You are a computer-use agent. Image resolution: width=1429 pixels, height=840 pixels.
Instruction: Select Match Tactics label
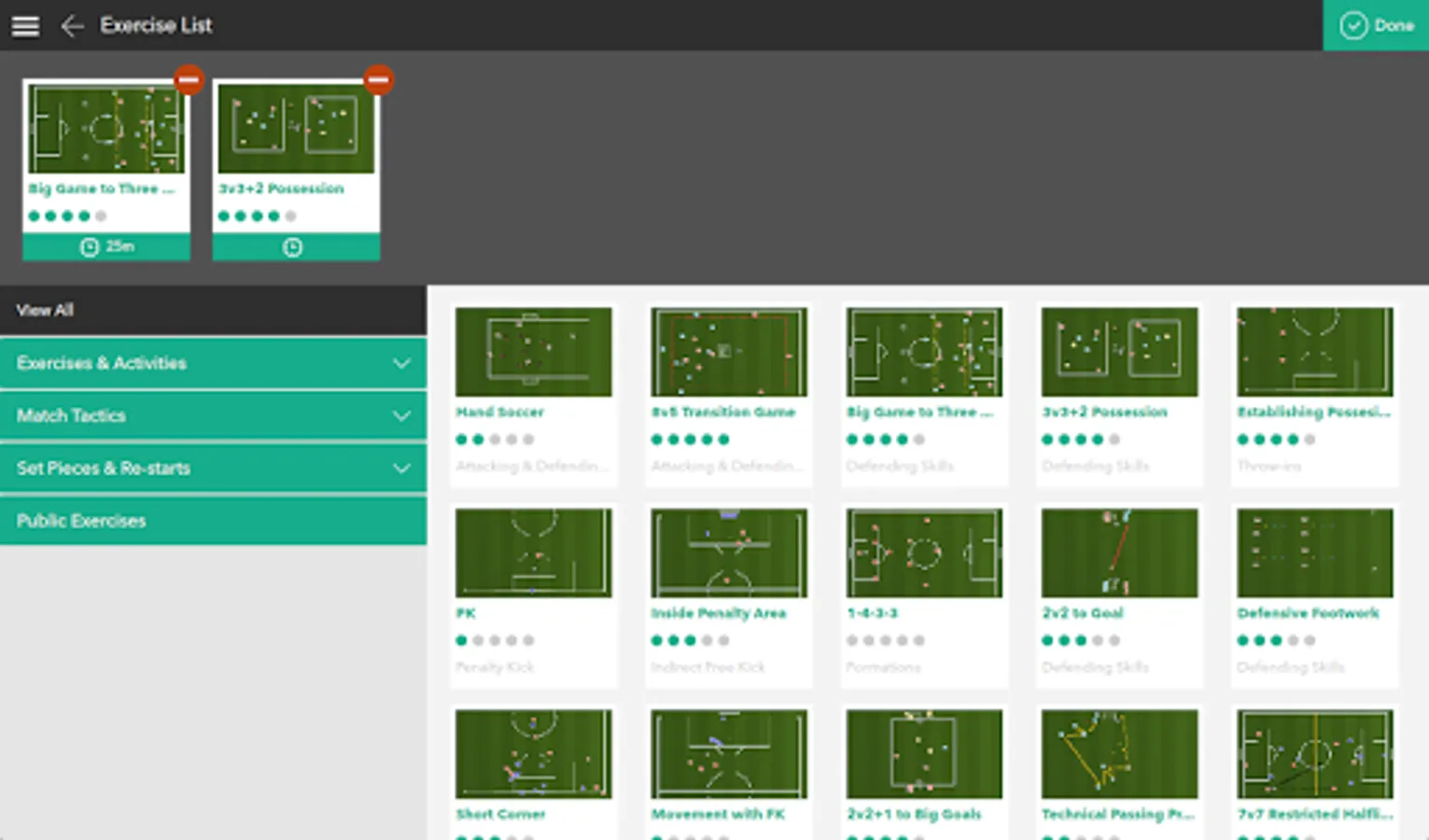[71, 415]
